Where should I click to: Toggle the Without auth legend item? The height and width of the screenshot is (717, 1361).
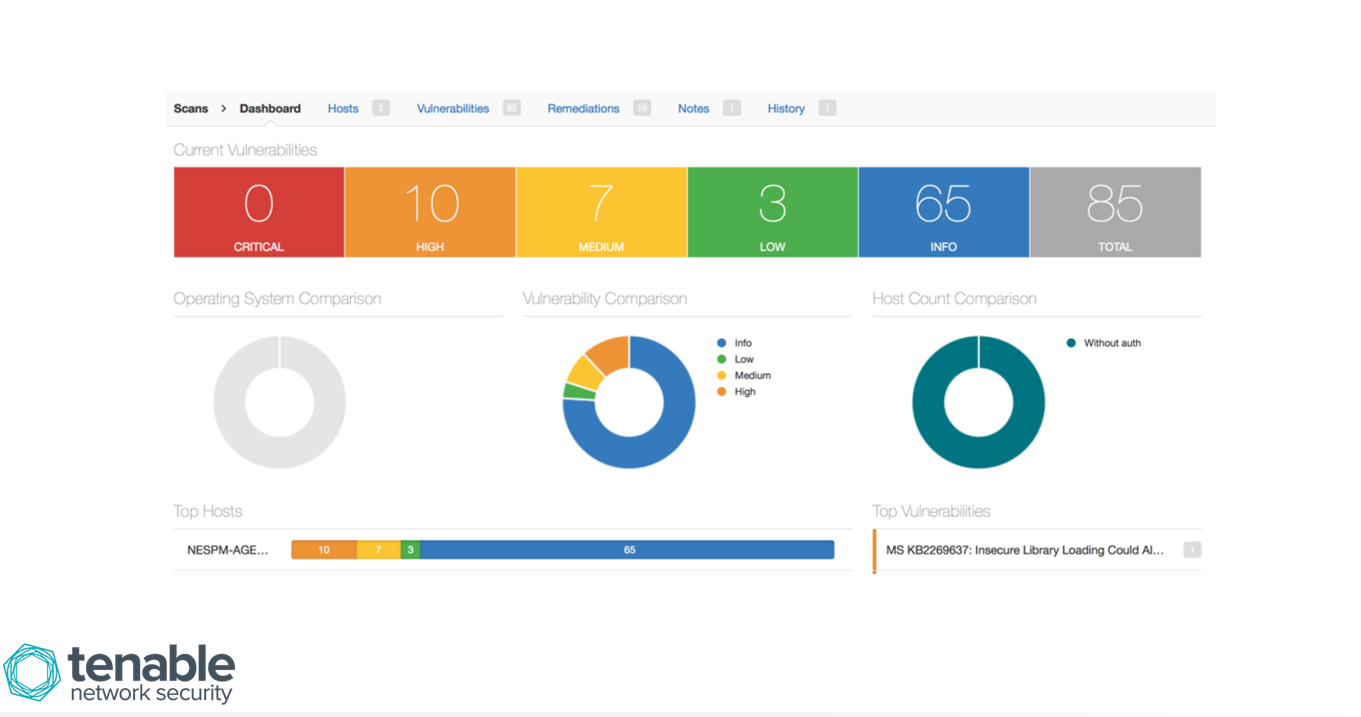[1099, 342]
